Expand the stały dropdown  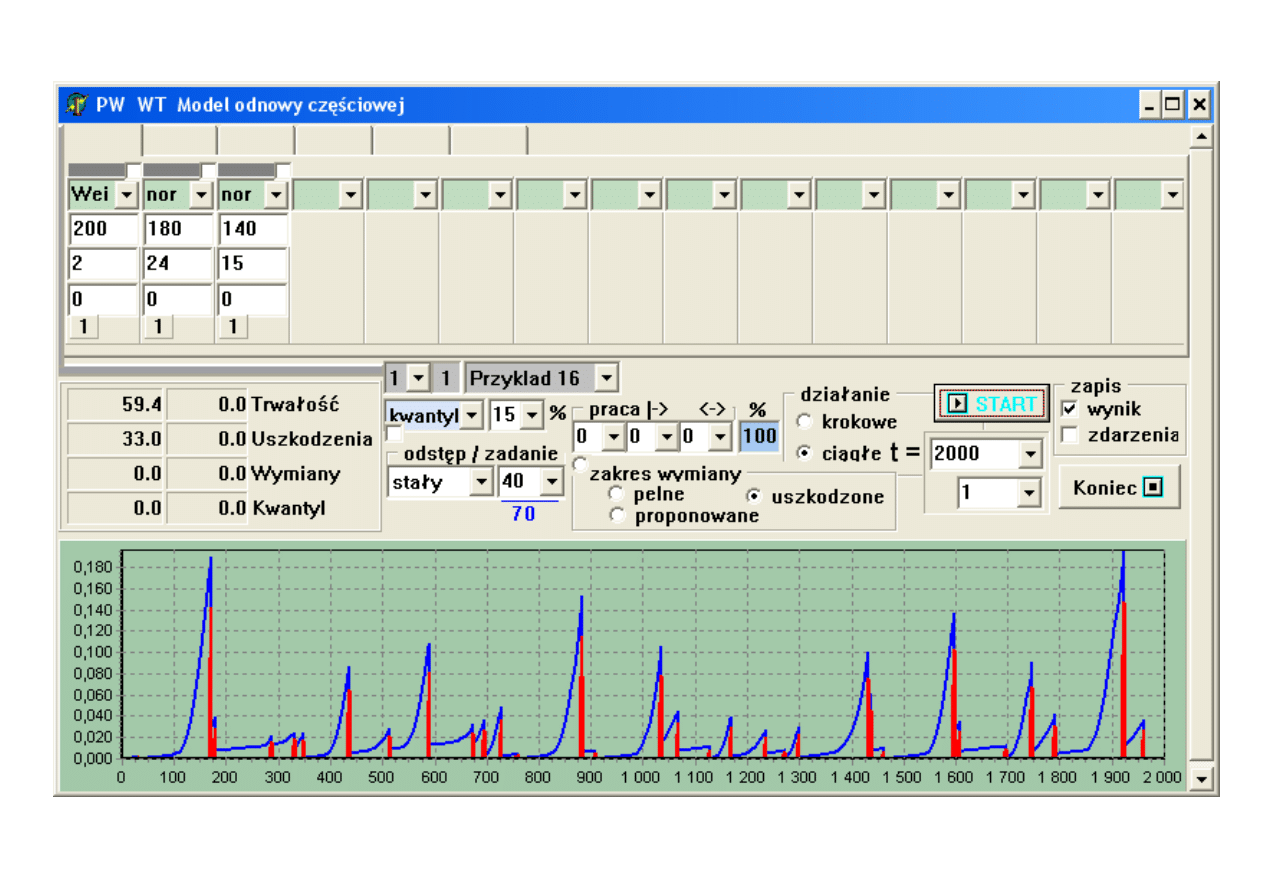click(x=482, y=482)
